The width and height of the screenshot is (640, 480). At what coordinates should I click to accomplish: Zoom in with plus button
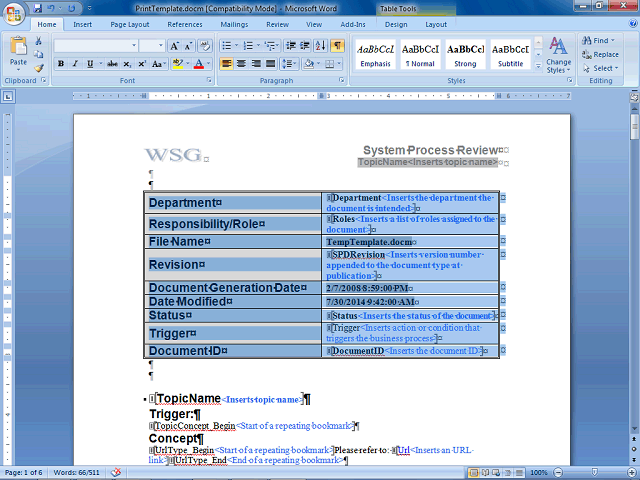pyautogui.click(x=631, y=472)
